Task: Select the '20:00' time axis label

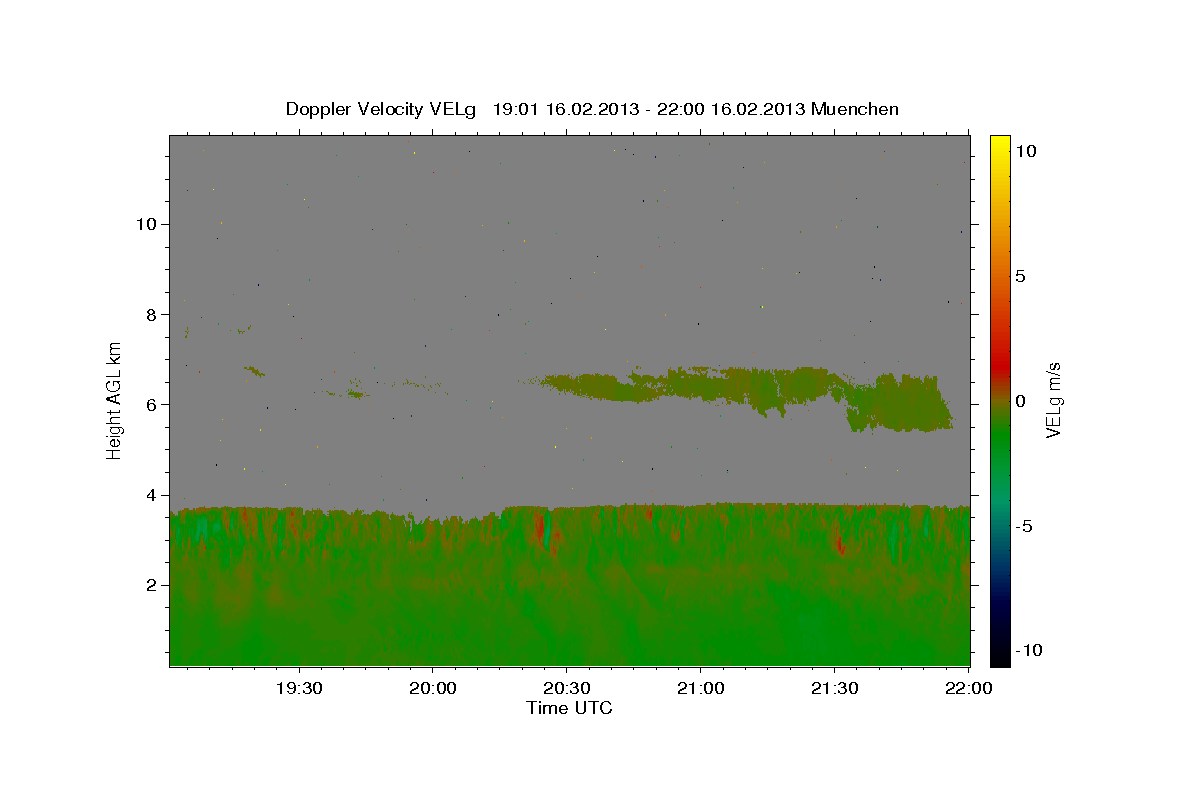Action: click(433, 688)
